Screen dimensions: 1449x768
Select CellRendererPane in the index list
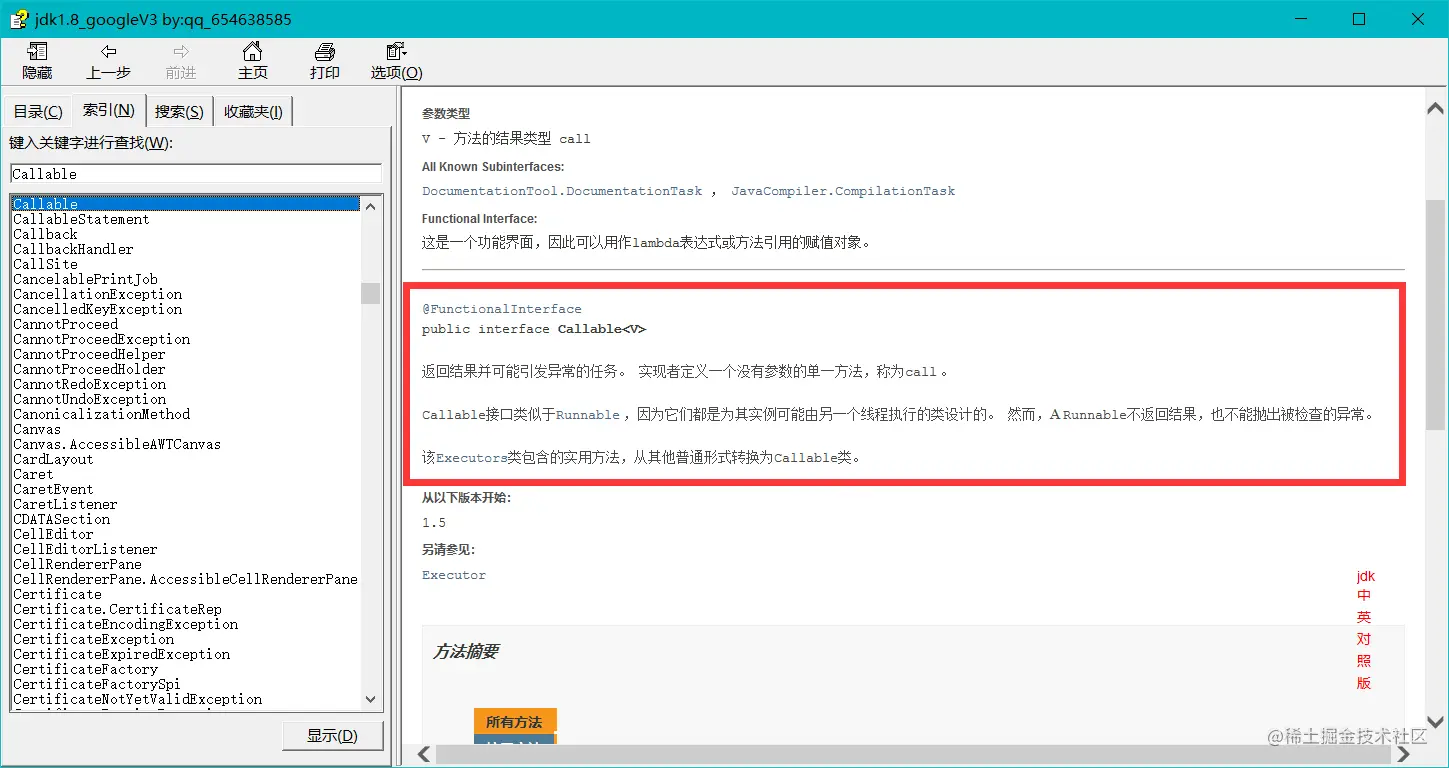pyautogui.click(x=77, y=564)
